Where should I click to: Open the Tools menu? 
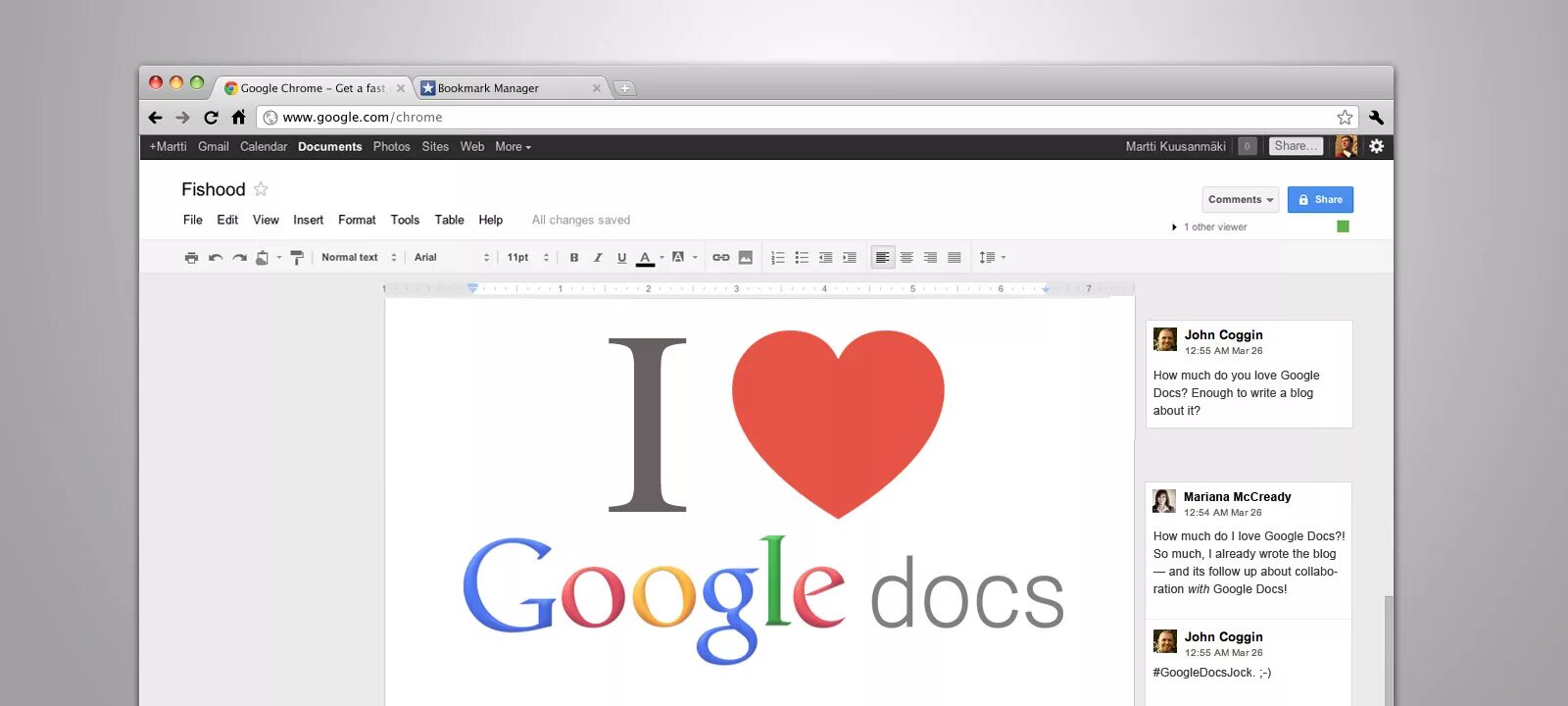pos(405,221)
